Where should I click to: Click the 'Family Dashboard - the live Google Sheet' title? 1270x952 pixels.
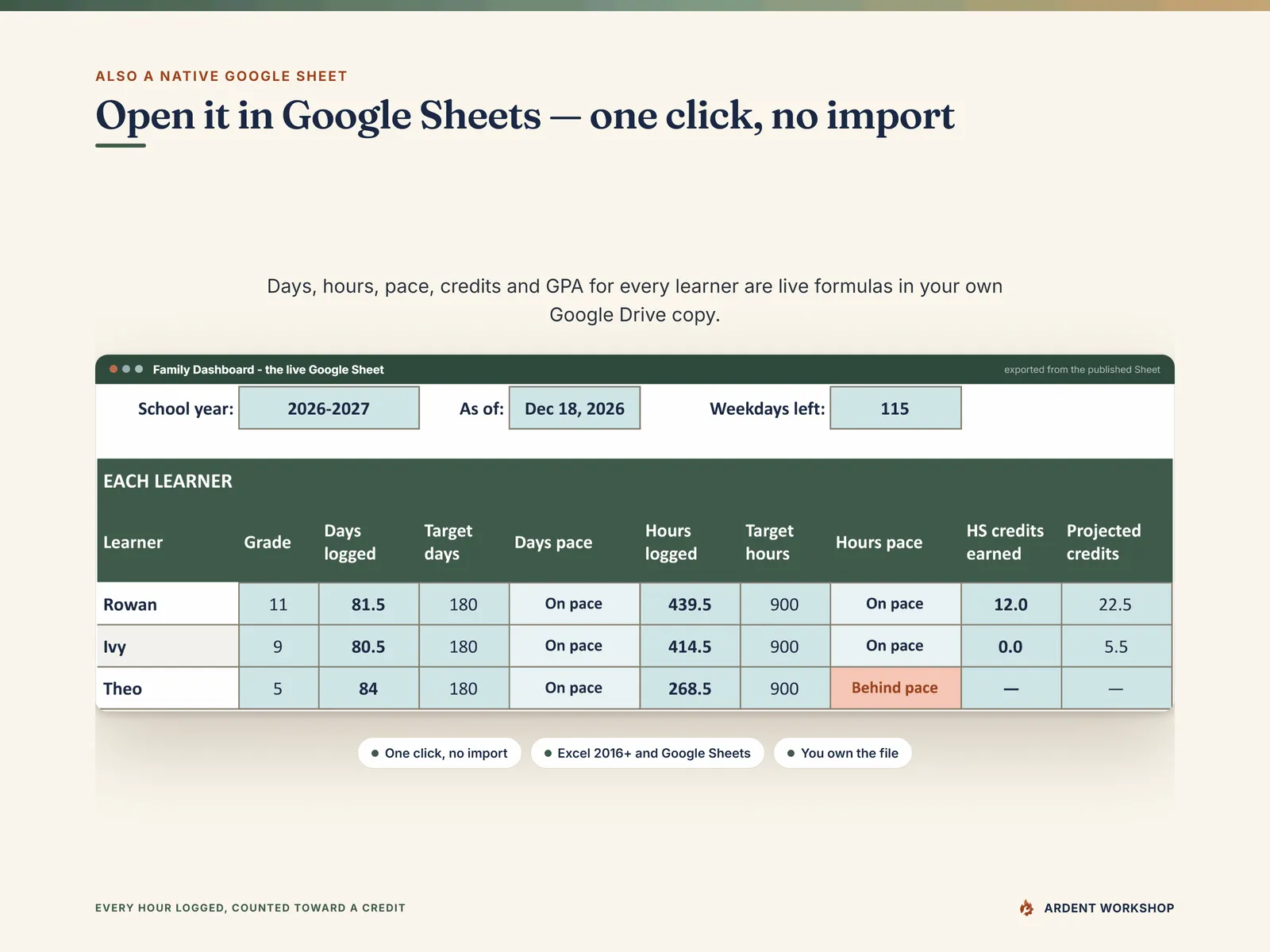[268, 370]
